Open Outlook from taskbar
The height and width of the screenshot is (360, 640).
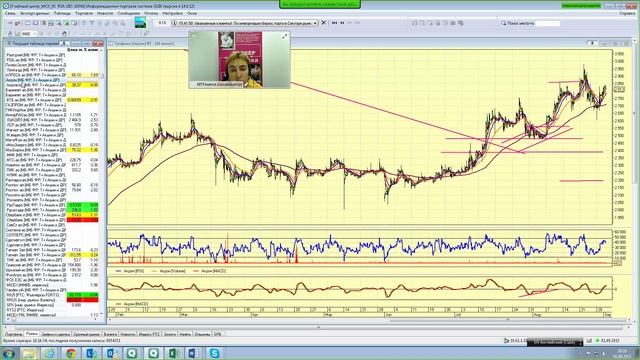click(112, 353)
